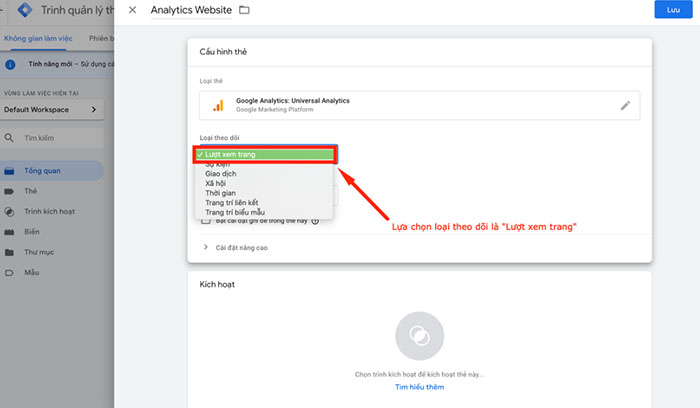Select Trang trí liên kết option
Screen dimensions: 700x408
pyautogui.click(x=232, y=203)
